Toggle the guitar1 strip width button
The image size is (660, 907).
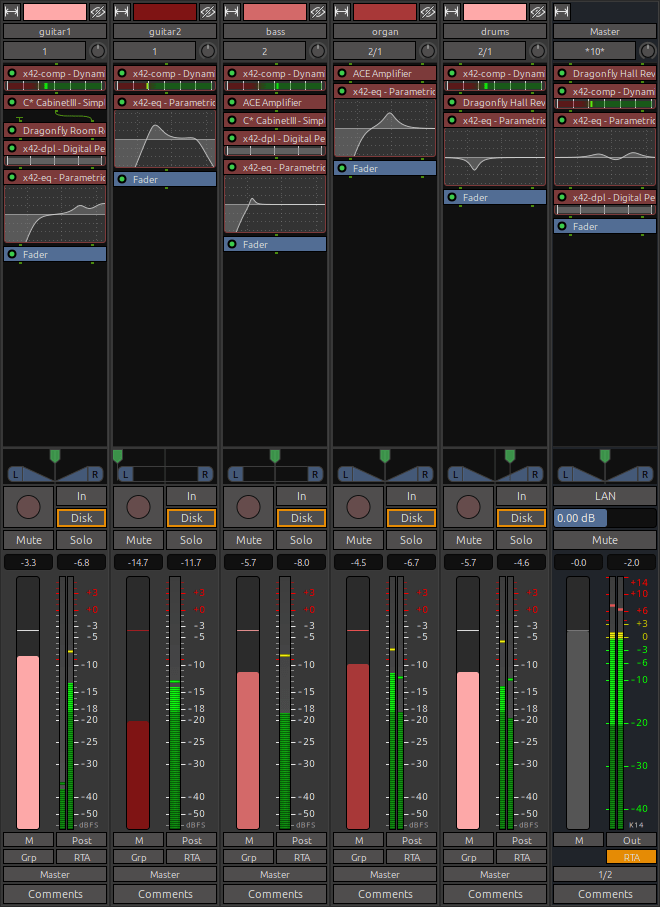[x=11, y=11]
